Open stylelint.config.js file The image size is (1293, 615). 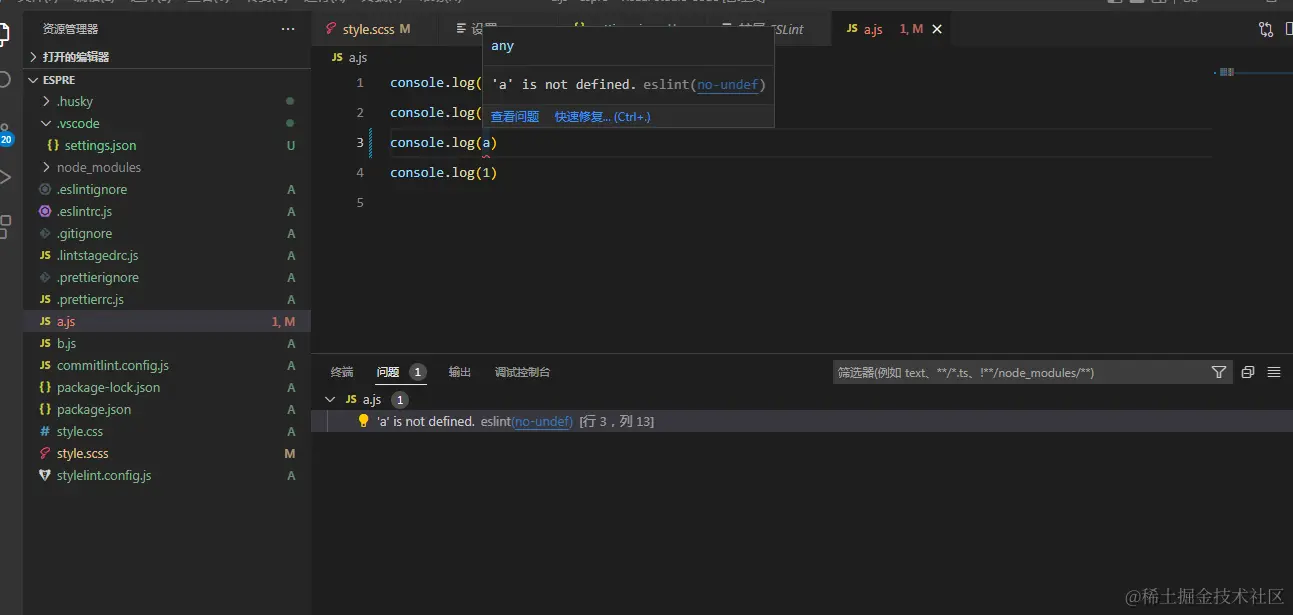(x=104, y=475)
